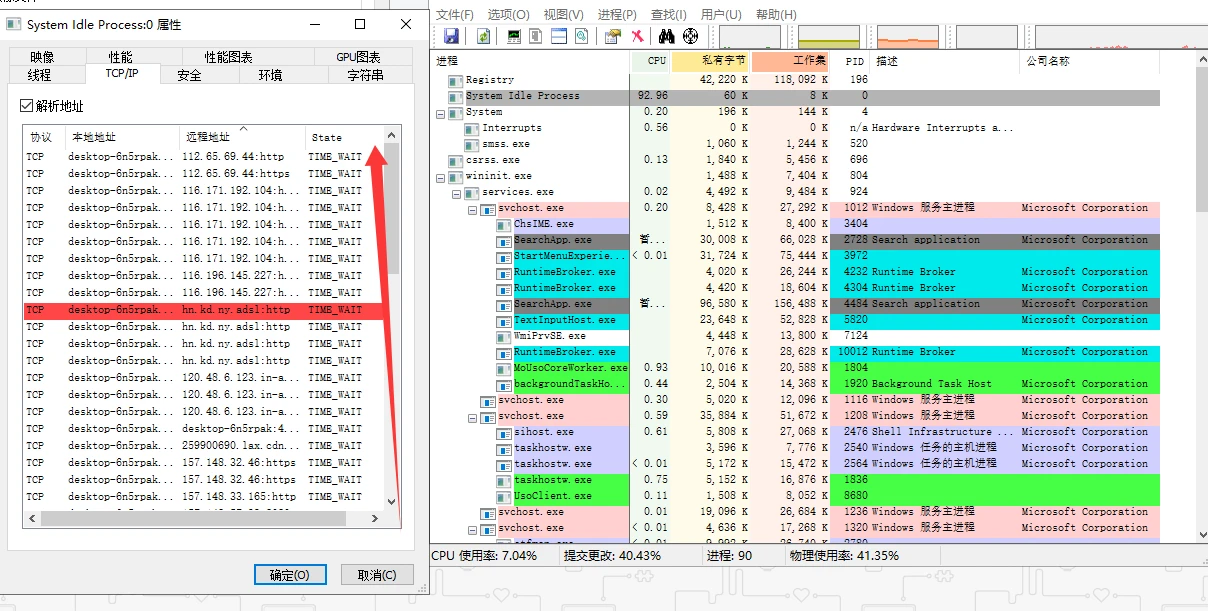Click the red X Kill Process icon
Screen dimensions: 1208x611
pyautogui.click(x=637, y=36)
